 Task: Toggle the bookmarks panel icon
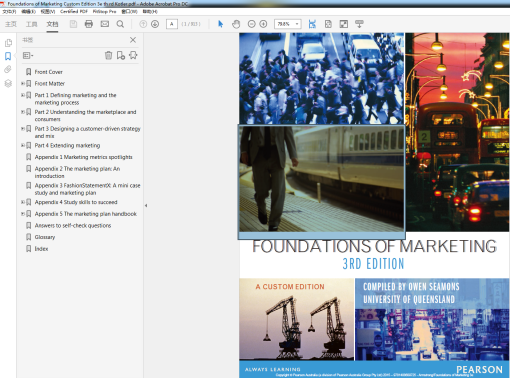(8, 56)
